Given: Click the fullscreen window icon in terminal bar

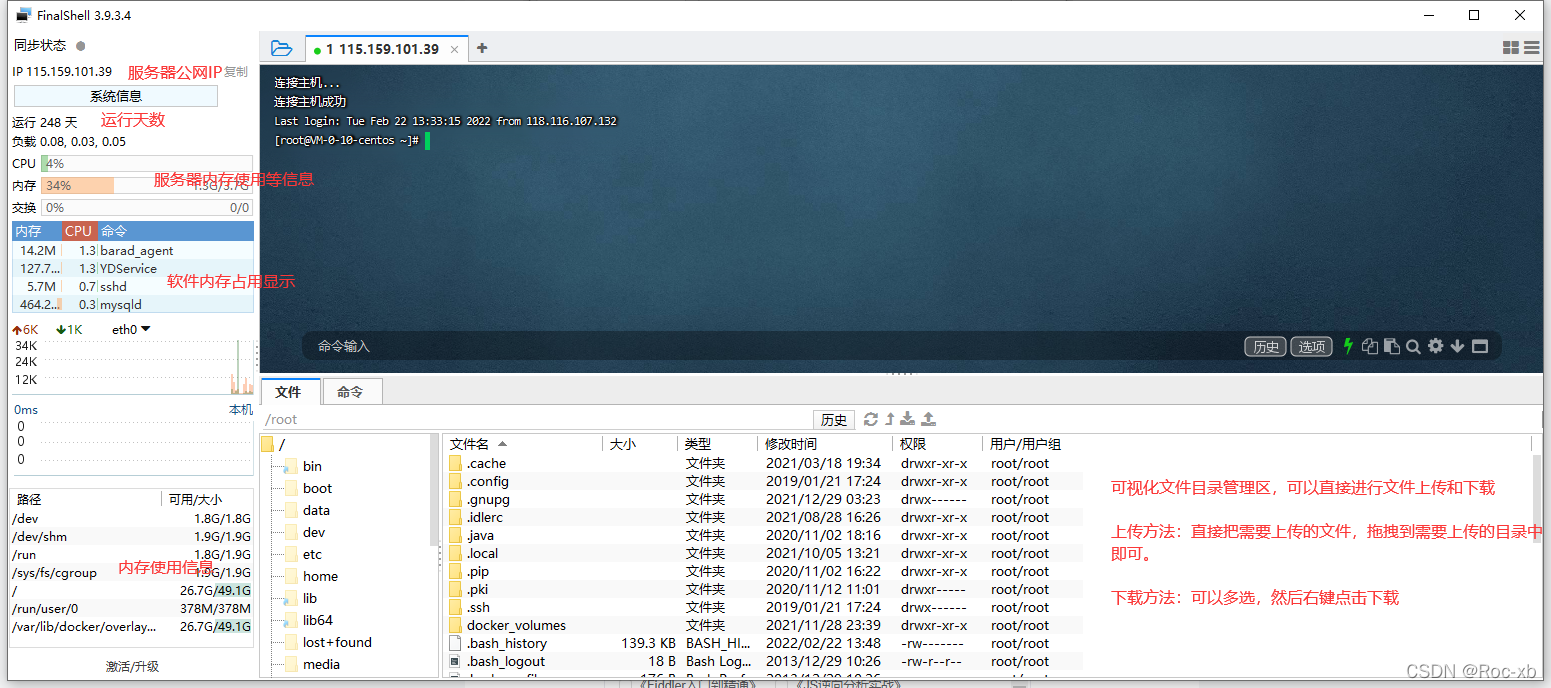Looking at the screenshot, I should tap(1480, 346).
